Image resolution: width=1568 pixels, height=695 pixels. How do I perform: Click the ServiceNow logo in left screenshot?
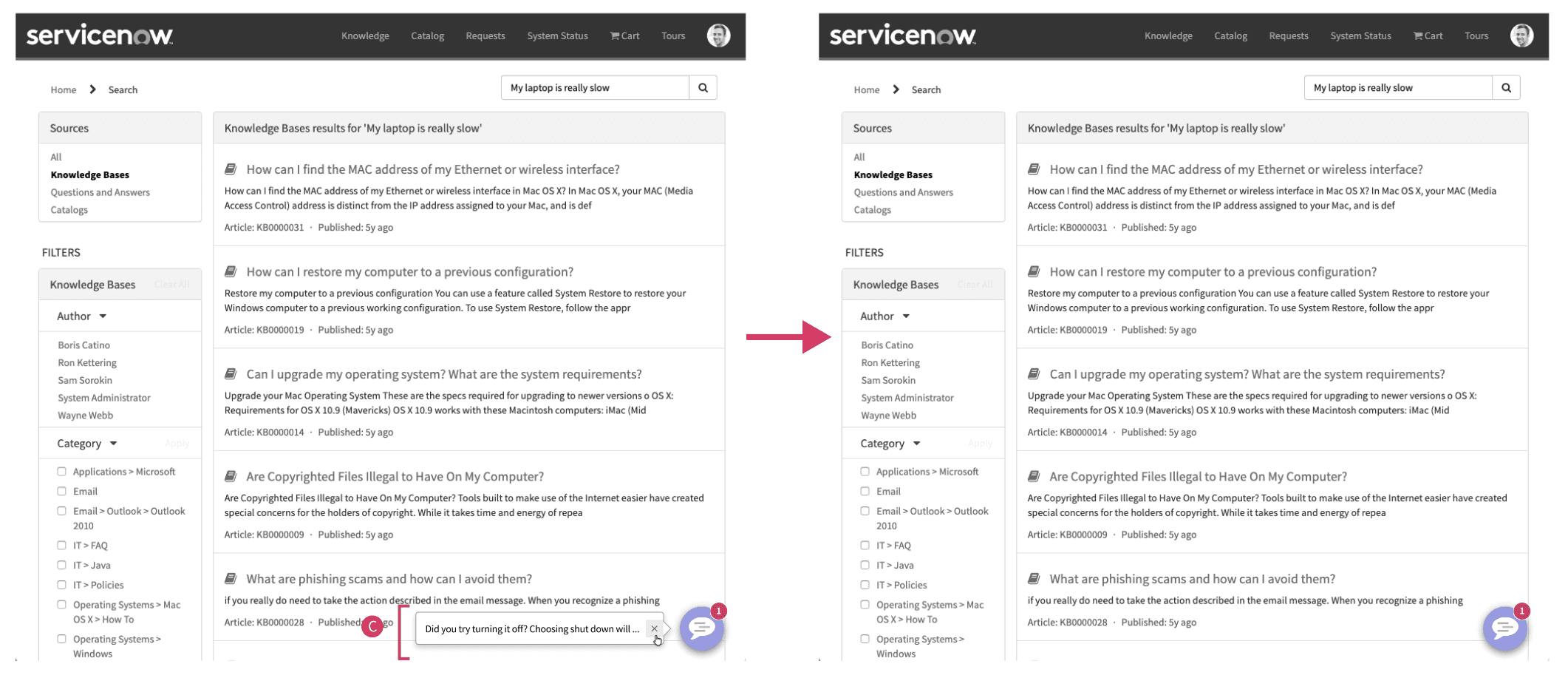[100, 35]
